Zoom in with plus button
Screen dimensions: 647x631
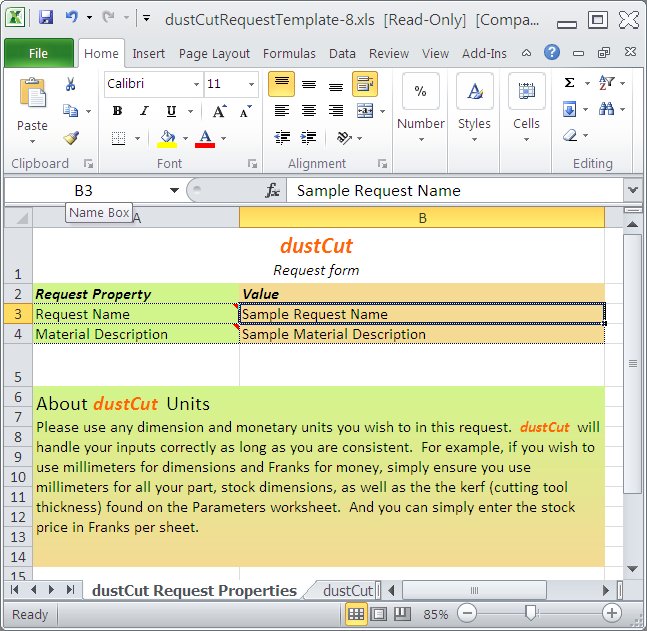[x=612, y=614]
